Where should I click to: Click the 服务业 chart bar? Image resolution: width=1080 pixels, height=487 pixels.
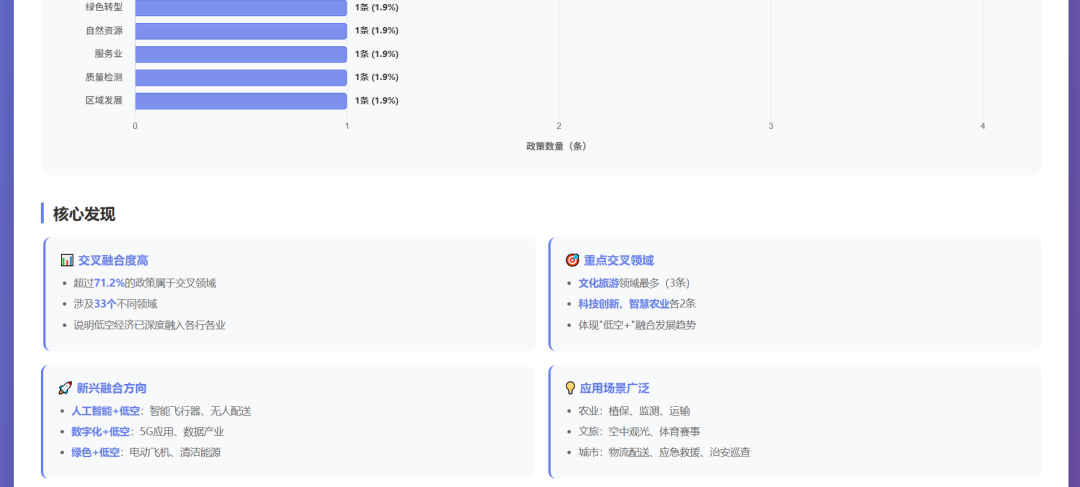click(241, 54)
